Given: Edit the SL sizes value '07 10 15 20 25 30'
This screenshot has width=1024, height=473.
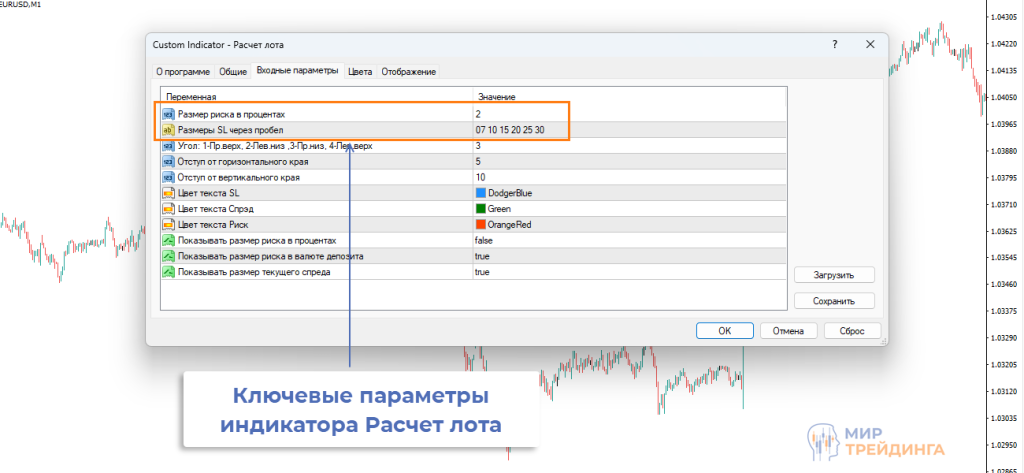Looking at the screenshot, I should point(510,130).
